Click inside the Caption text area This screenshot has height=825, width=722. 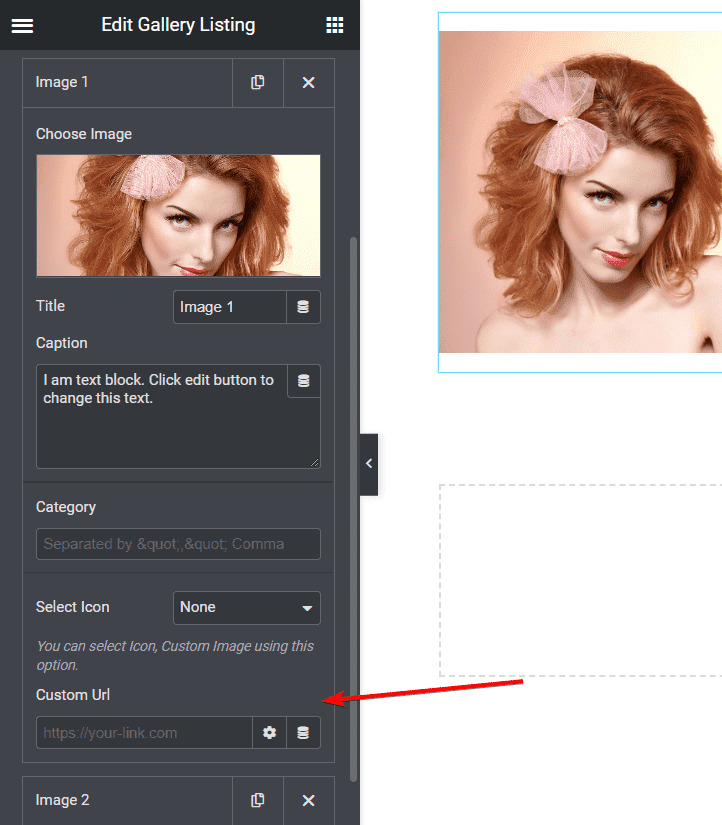click(x=178, y=416)
